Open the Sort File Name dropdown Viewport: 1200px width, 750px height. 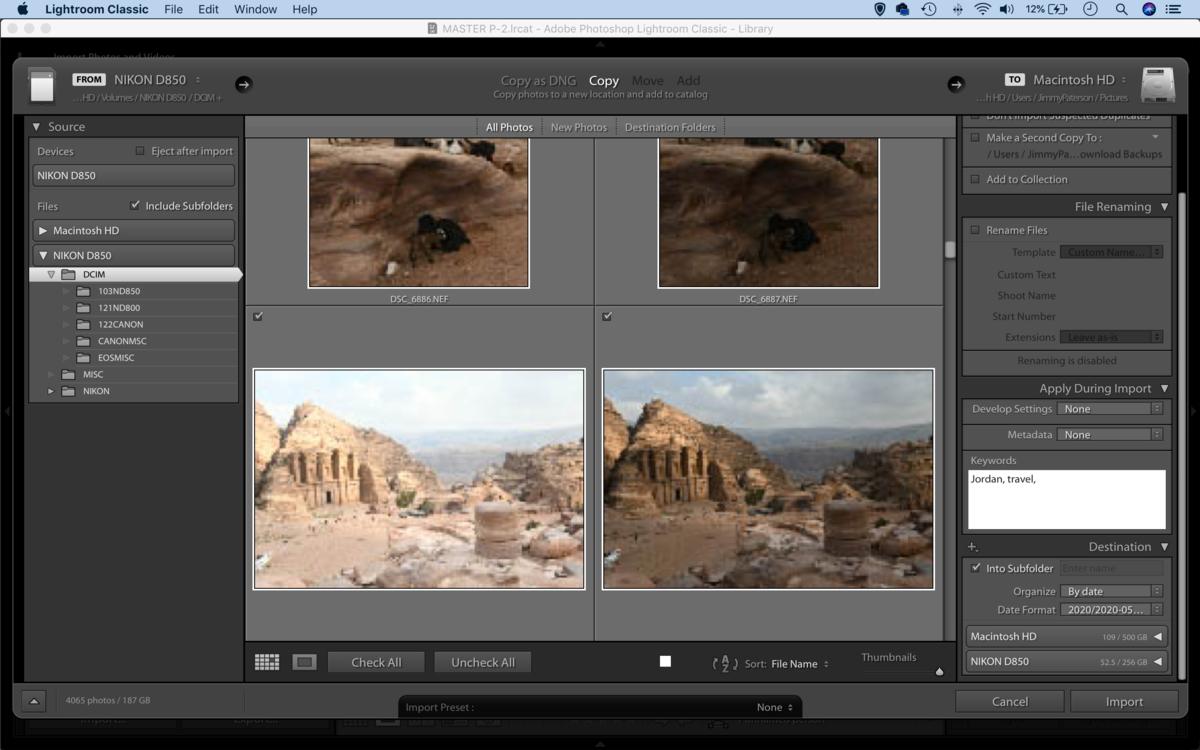coord(800,664)
